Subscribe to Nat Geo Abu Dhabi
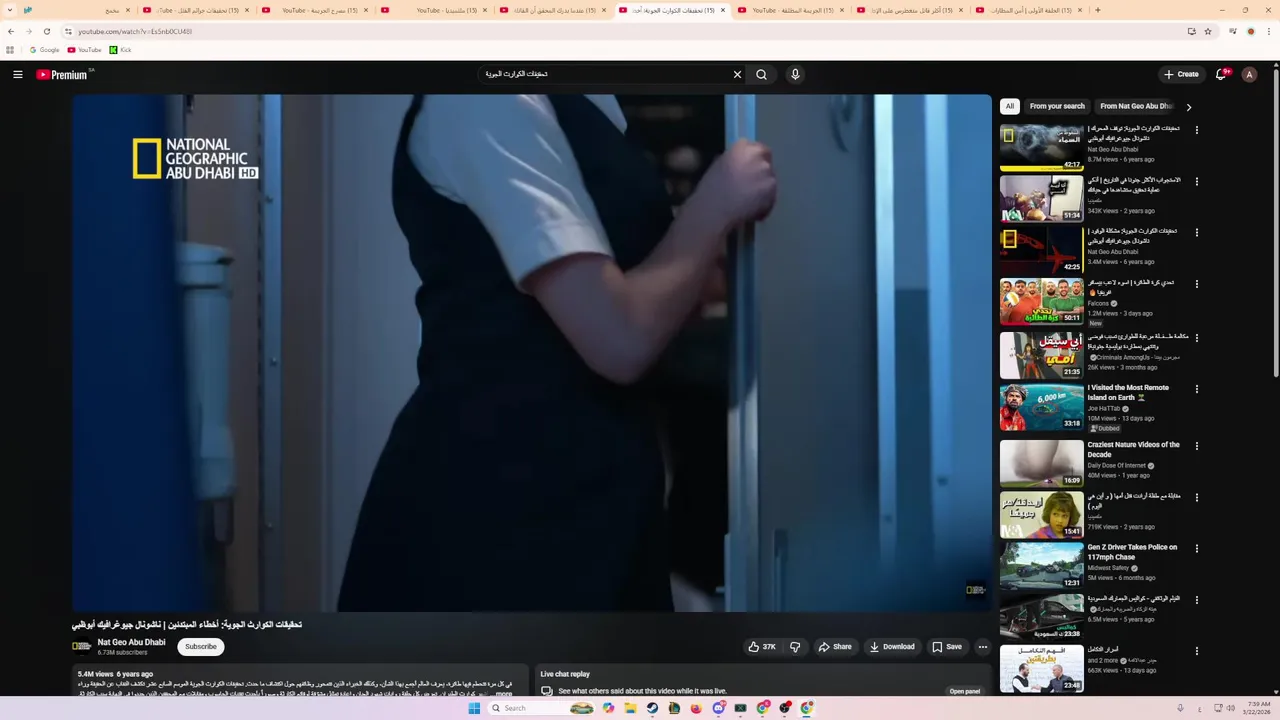 pos(200,647)
